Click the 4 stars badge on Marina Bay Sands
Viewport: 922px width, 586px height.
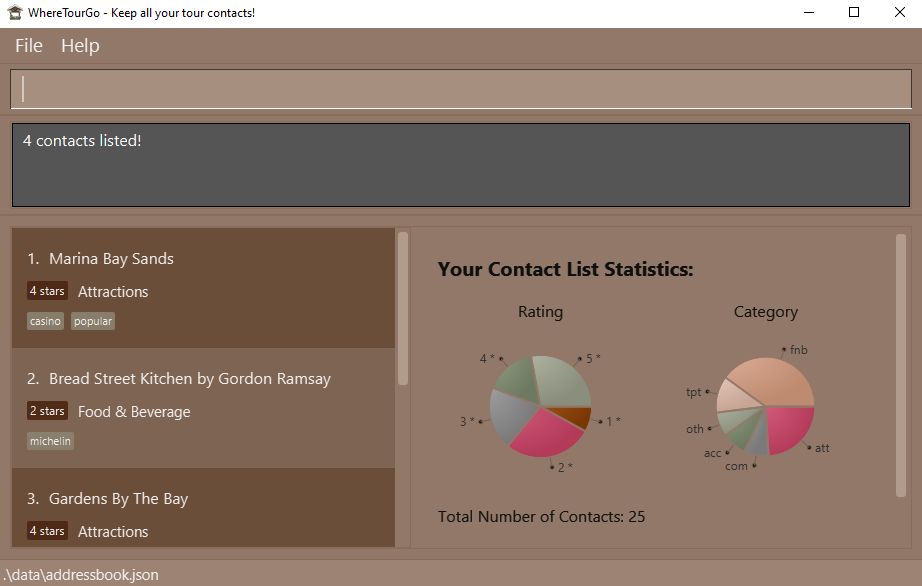pyautogui.click(x=47, y=291)
